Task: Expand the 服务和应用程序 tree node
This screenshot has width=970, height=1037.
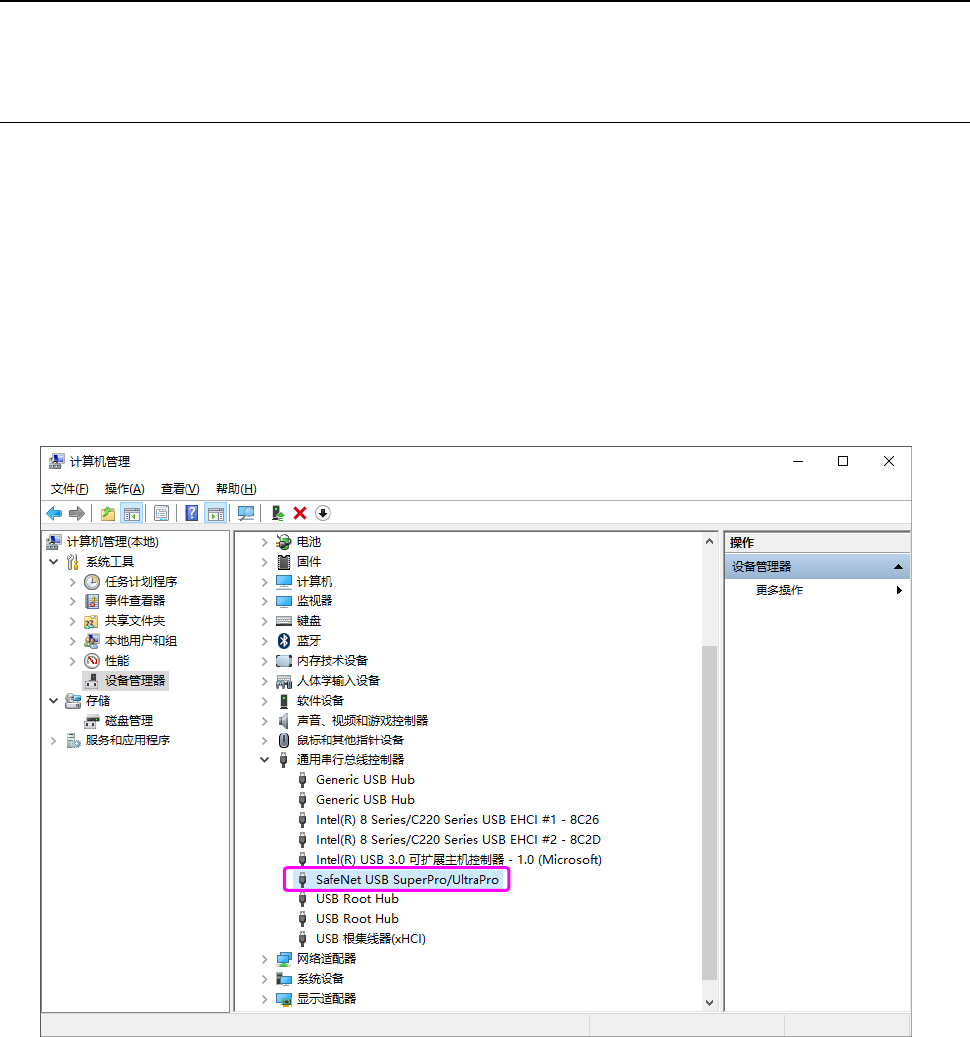Action: tap(54, 741)
